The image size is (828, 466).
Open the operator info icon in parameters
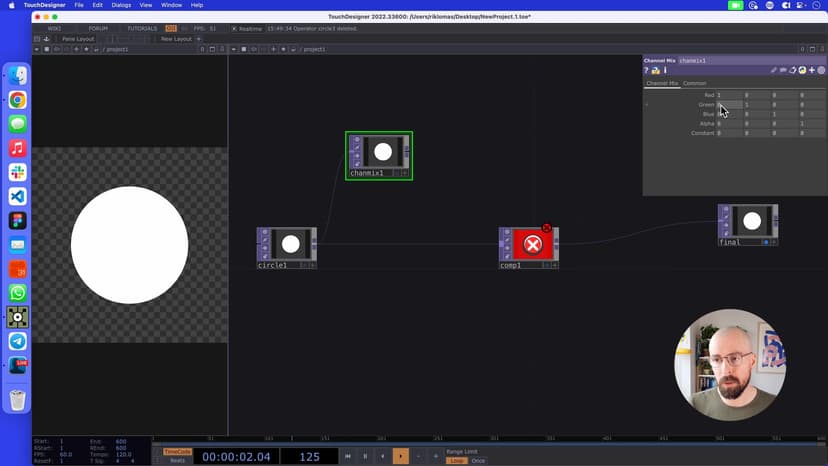[665, 71]
